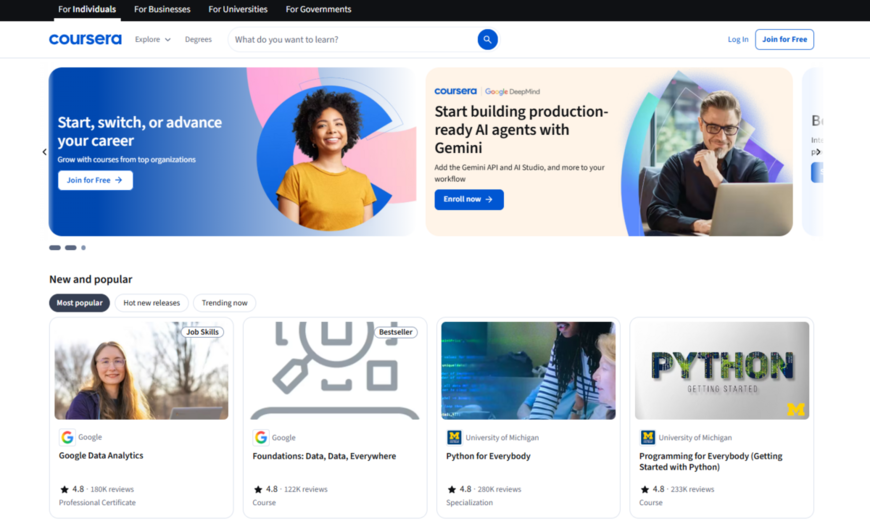Click Google logo on Google Data Analytics card
This screenshot has width=870, height=524.
click(67, 437)
